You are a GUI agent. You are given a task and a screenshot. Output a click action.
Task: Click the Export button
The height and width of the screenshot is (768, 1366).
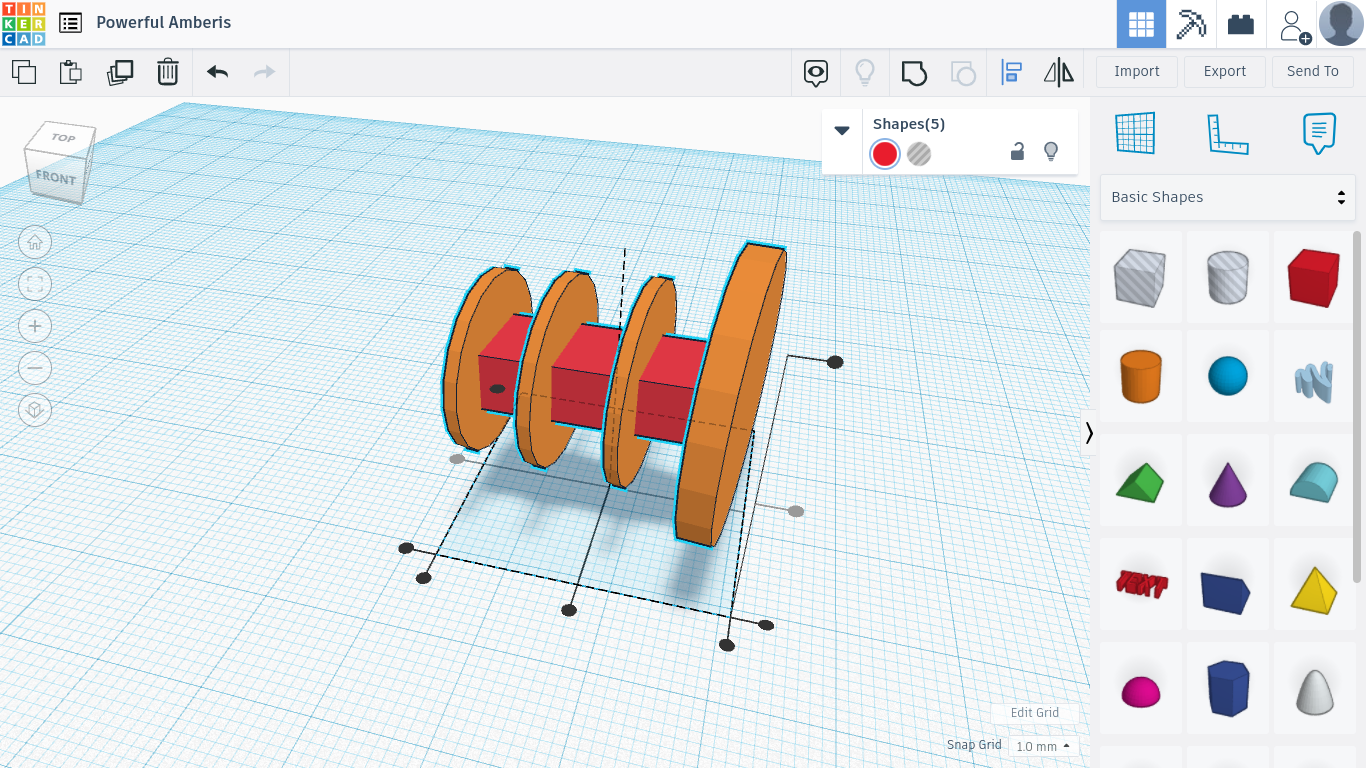point(1225,71)
